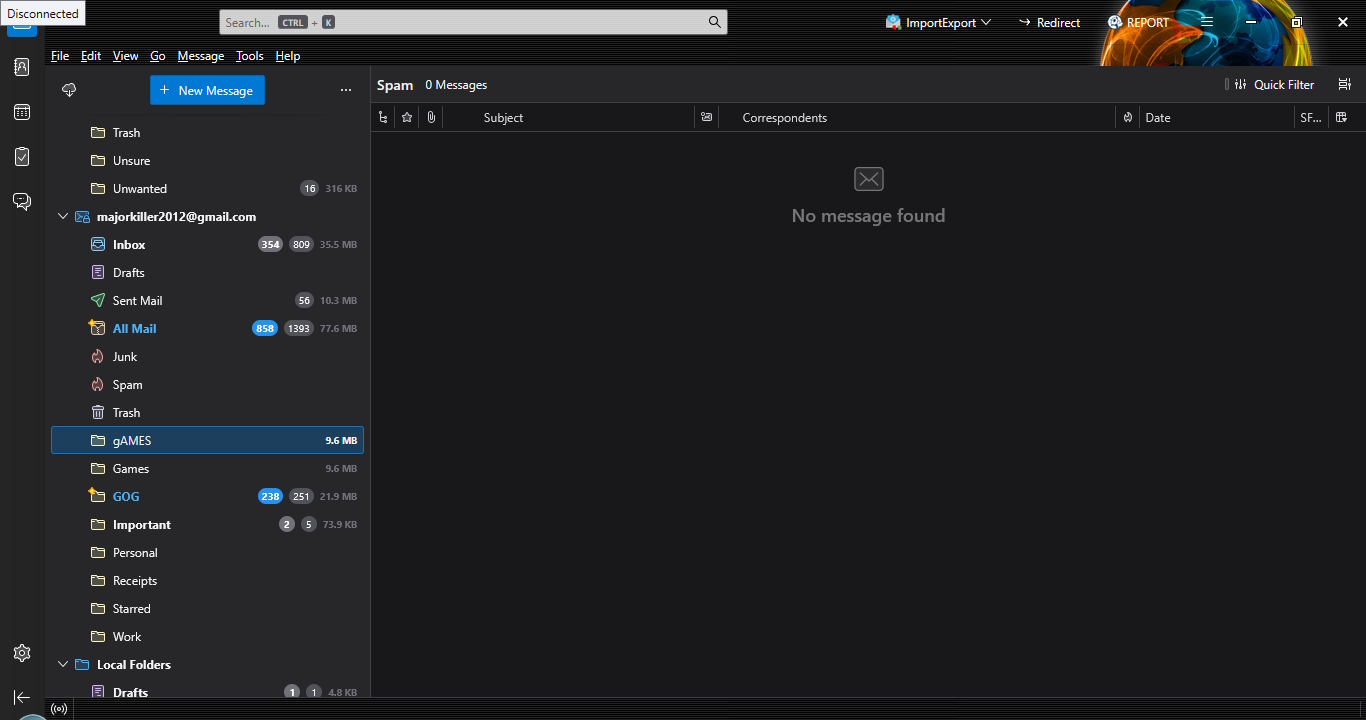Click the All Mail folder icon
Image resolution: width=1366 pixels, height=720 pixels.
coord(97,328)
